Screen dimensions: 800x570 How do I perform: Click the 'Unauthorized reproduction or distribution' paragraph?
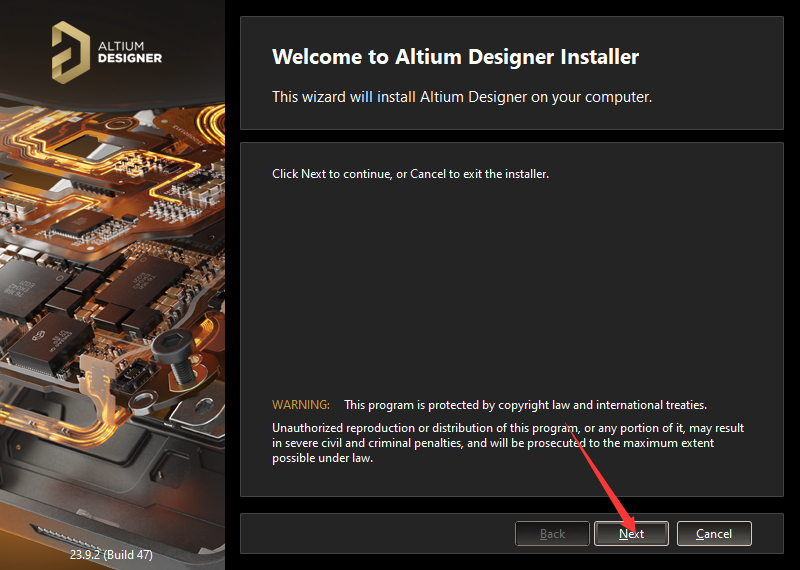[508, 443]
